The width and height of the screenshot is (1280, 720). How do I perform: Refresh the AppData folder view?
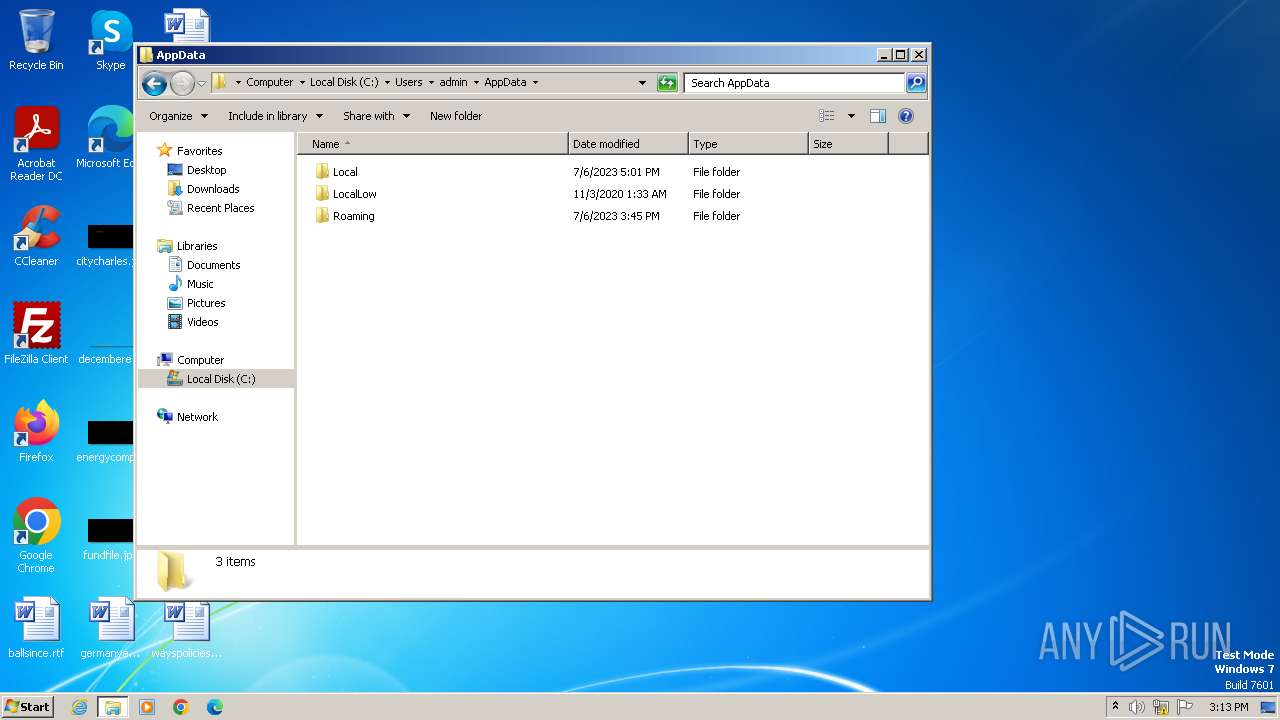pos(667,83)
